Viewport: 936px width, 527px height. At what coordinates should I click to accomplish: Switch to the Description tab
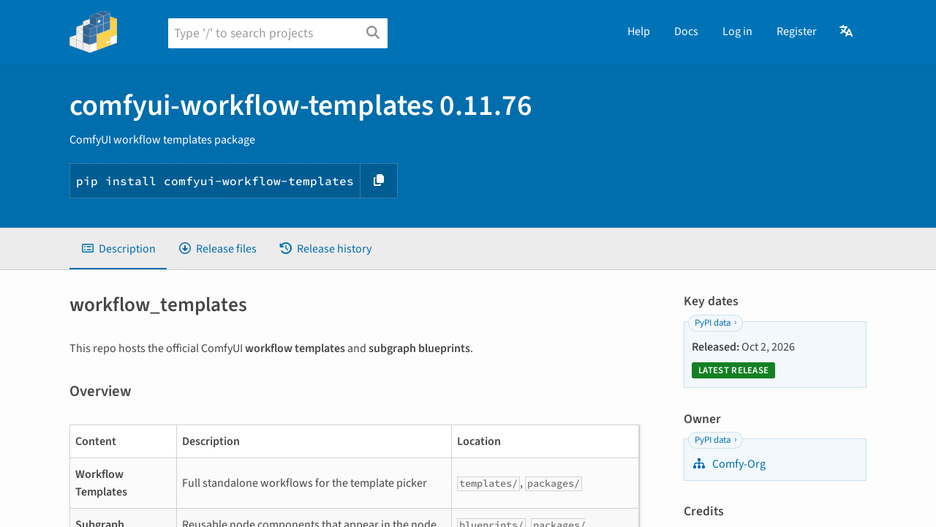pos(118,248)
